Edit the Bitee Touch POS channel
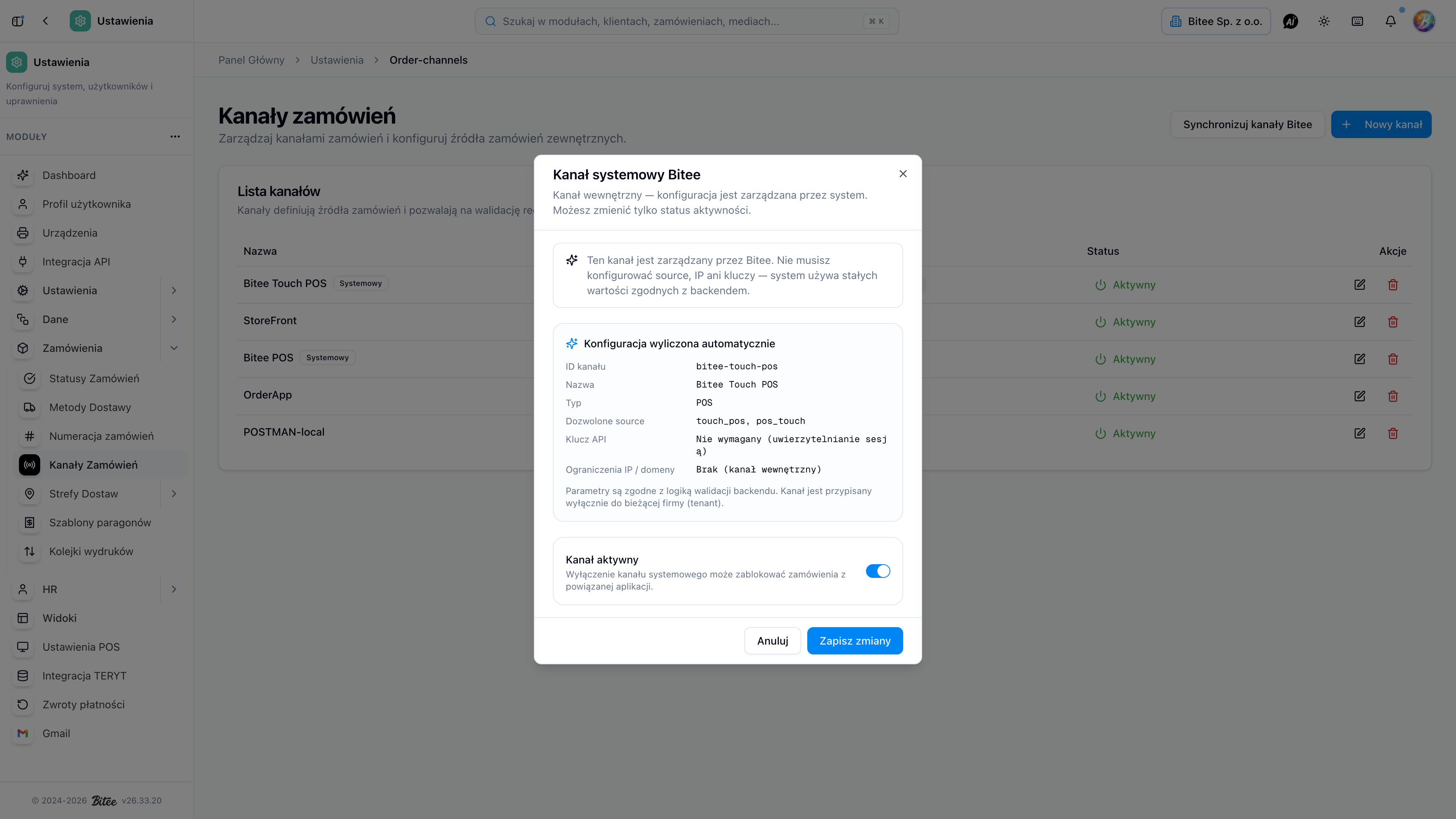Screen dimensions: 1456x819 click(1359, 285)
